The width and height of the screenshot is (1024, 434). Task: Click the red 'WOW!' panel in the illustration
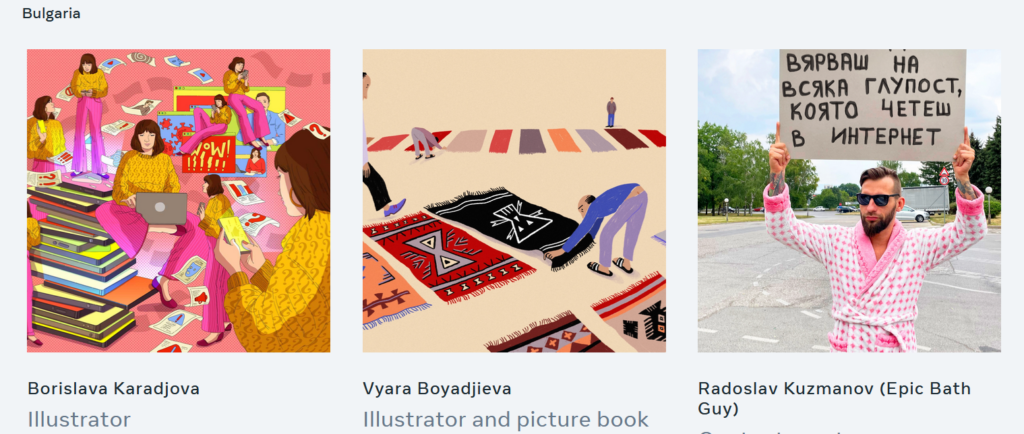coord(208,154)
